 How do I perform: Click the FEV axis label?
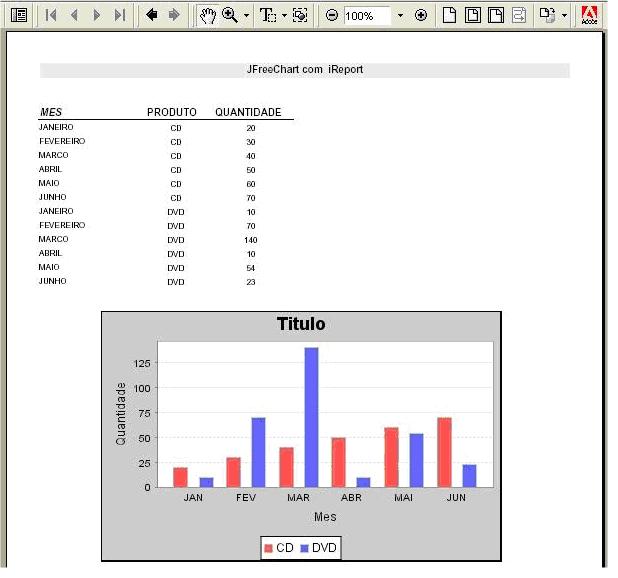coord(246,498)
